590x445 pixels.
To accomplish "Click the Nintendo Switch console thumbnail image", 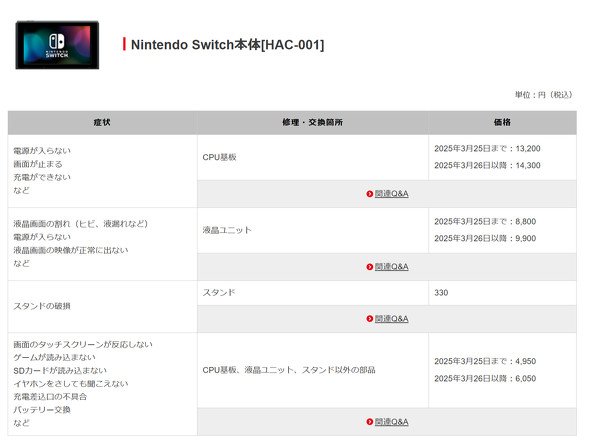I will coord(57,45).
